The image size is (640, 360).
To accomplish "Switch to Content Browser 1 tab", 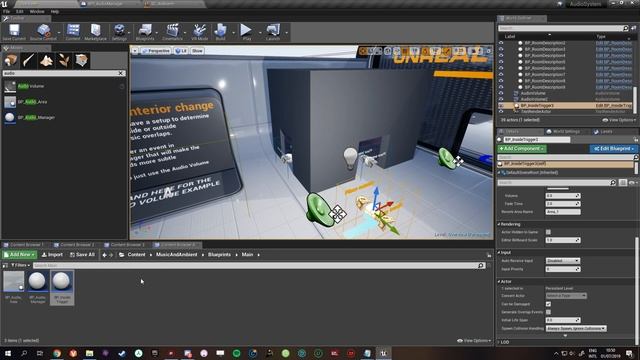I will pos(24,245).
